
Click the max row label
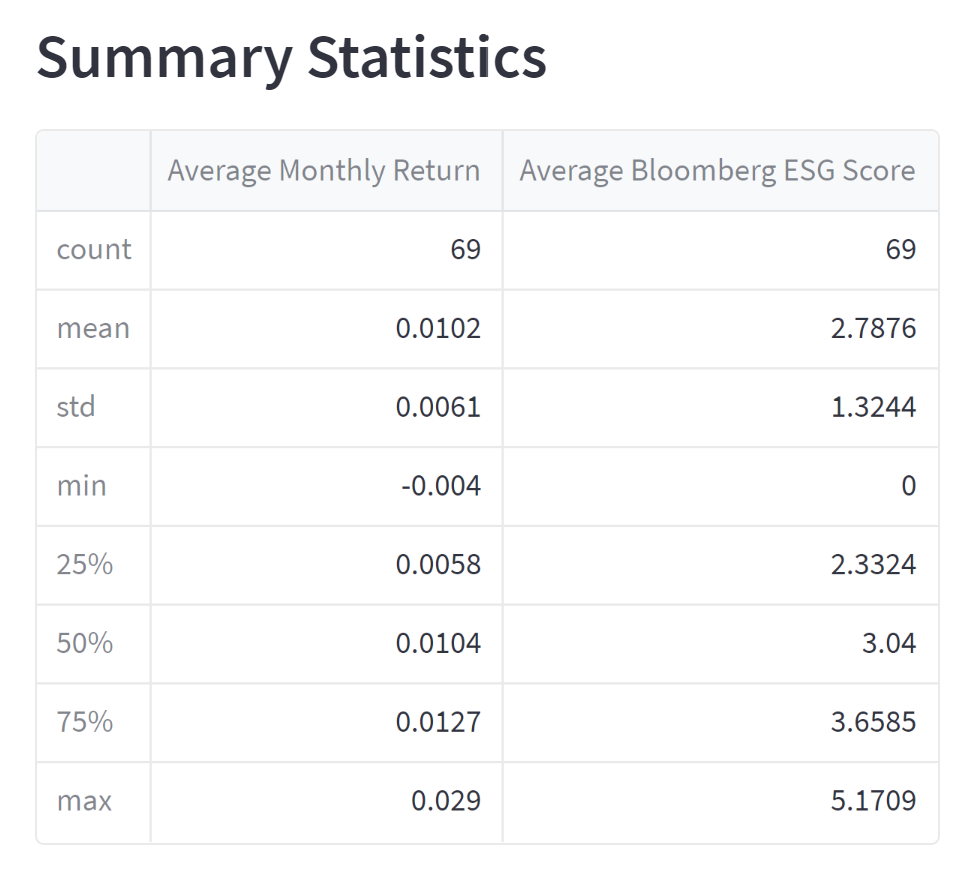[84, 801]
